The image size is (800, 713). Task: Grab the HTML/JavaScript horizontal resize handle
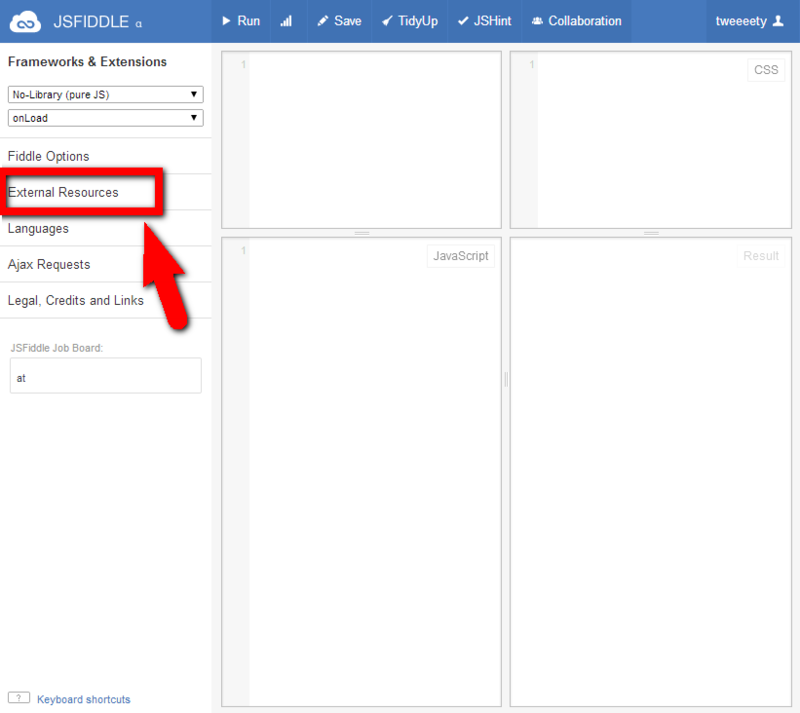[362, 233]
